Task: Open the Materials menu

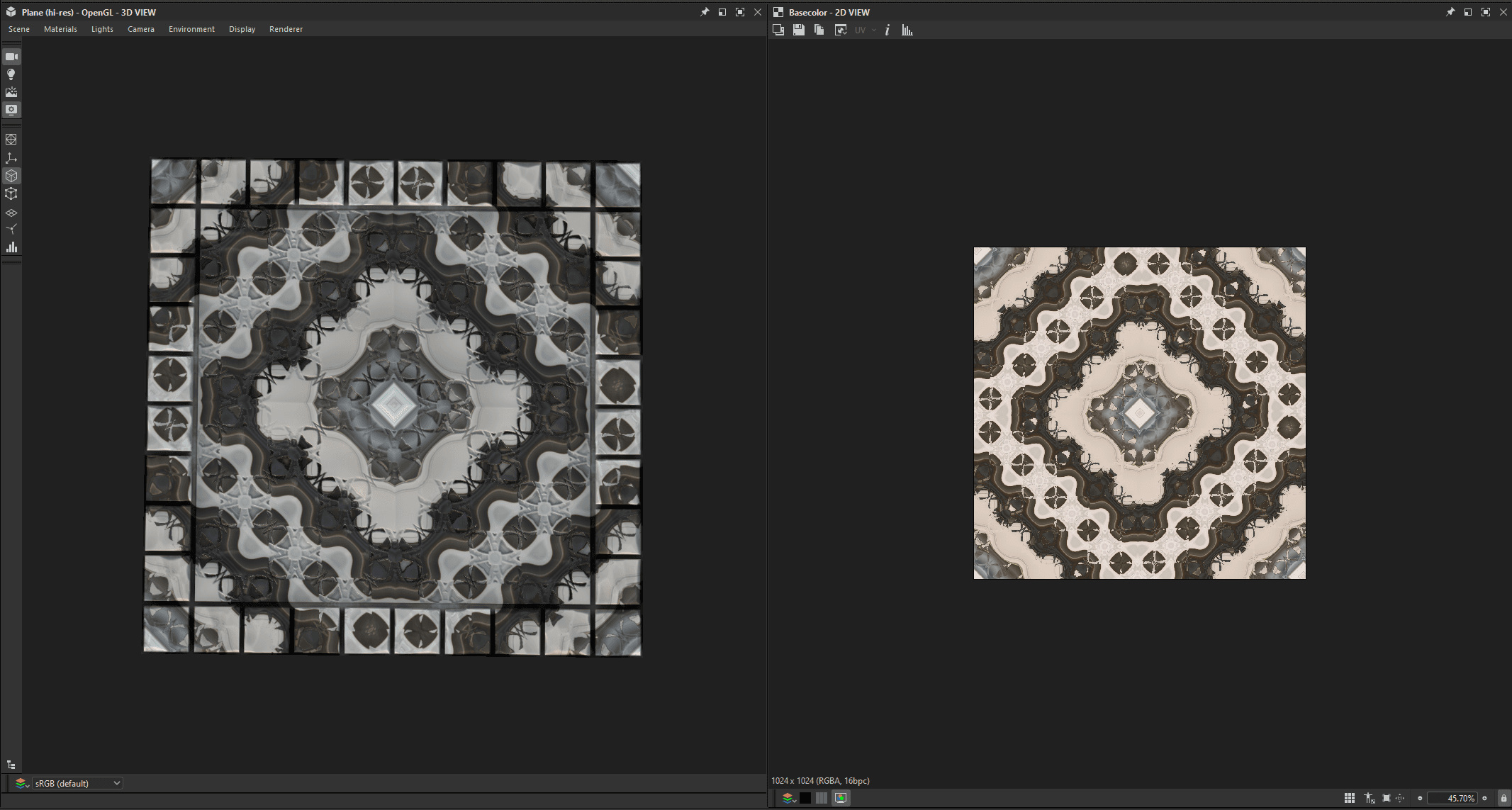Action: 60,29
